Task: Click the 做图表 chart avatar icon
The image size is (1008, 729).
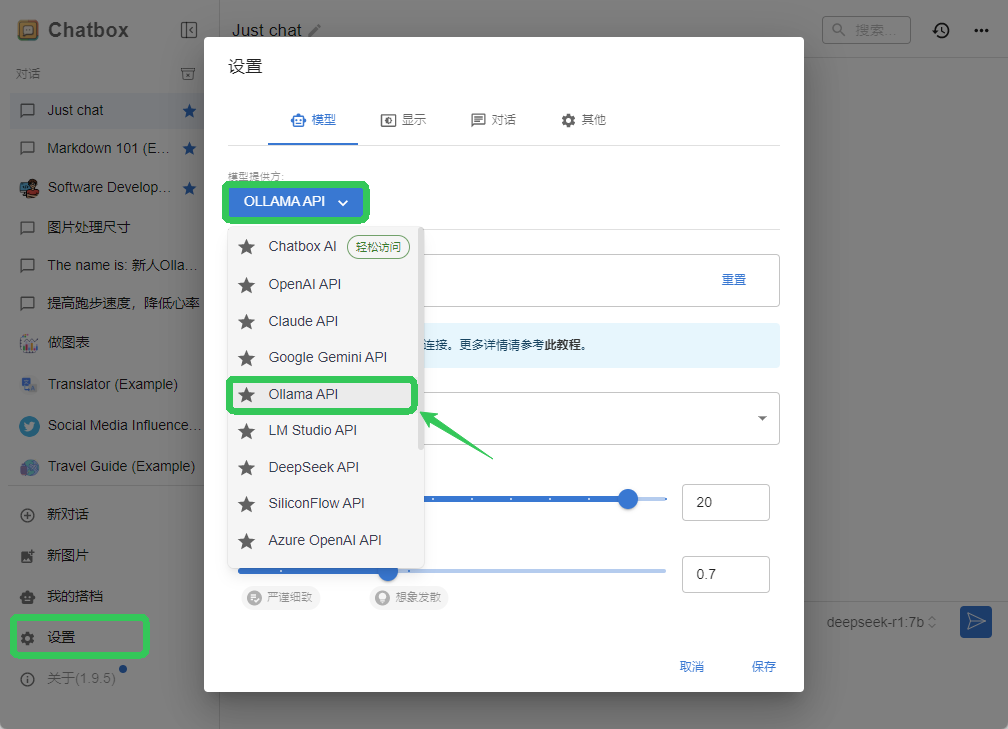Action: click(29, 343)
